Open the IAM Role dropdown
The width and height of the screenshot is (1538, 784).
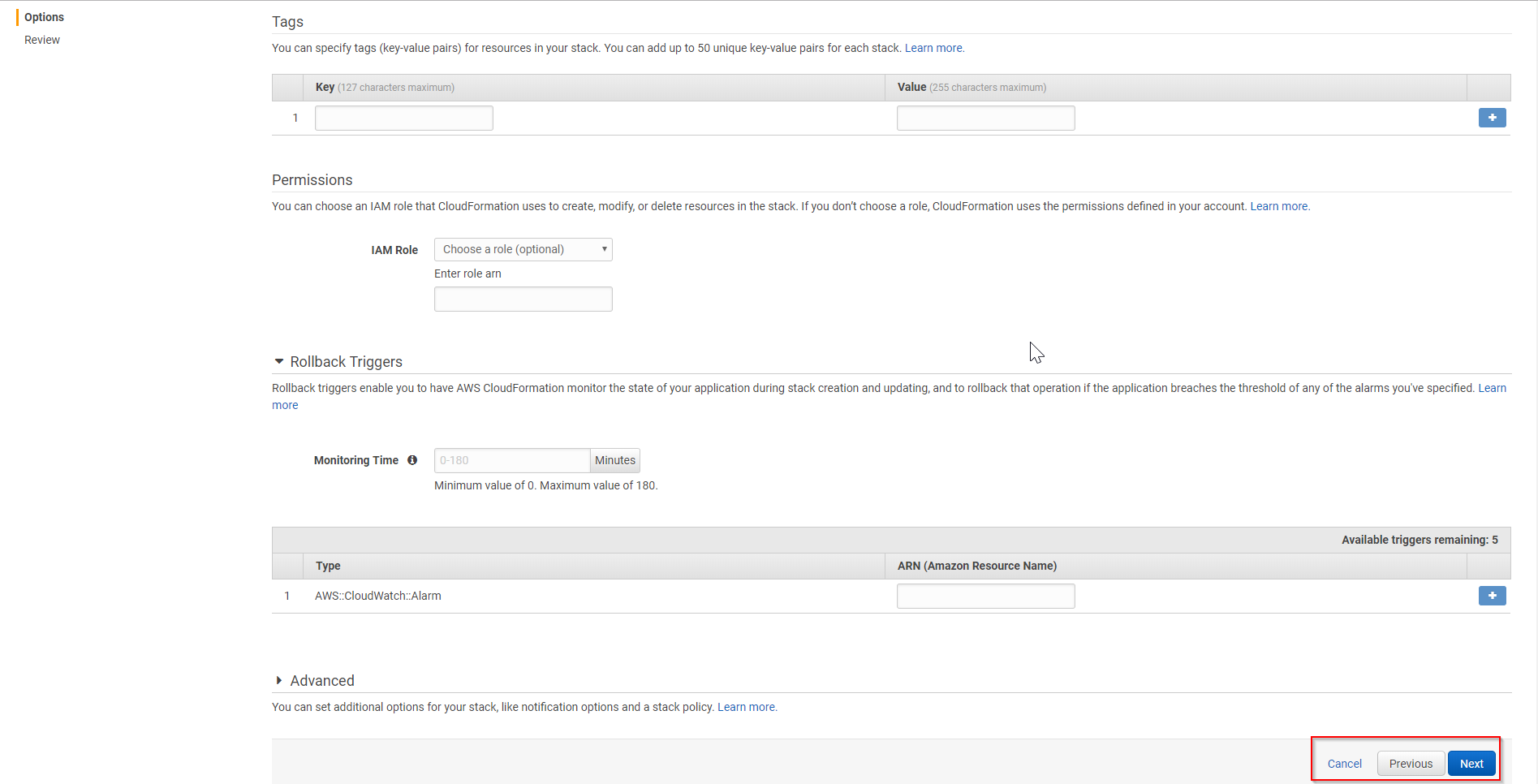523,249
